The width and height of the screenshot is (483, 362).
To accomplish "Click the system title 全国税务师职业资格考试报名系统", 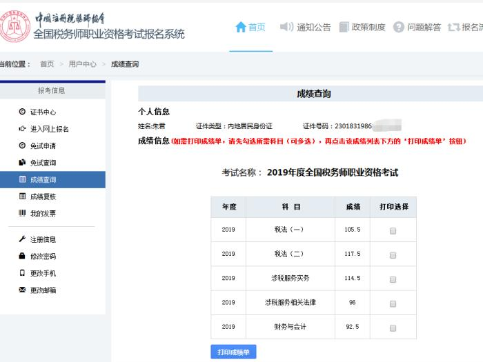I will click(109, 34).
